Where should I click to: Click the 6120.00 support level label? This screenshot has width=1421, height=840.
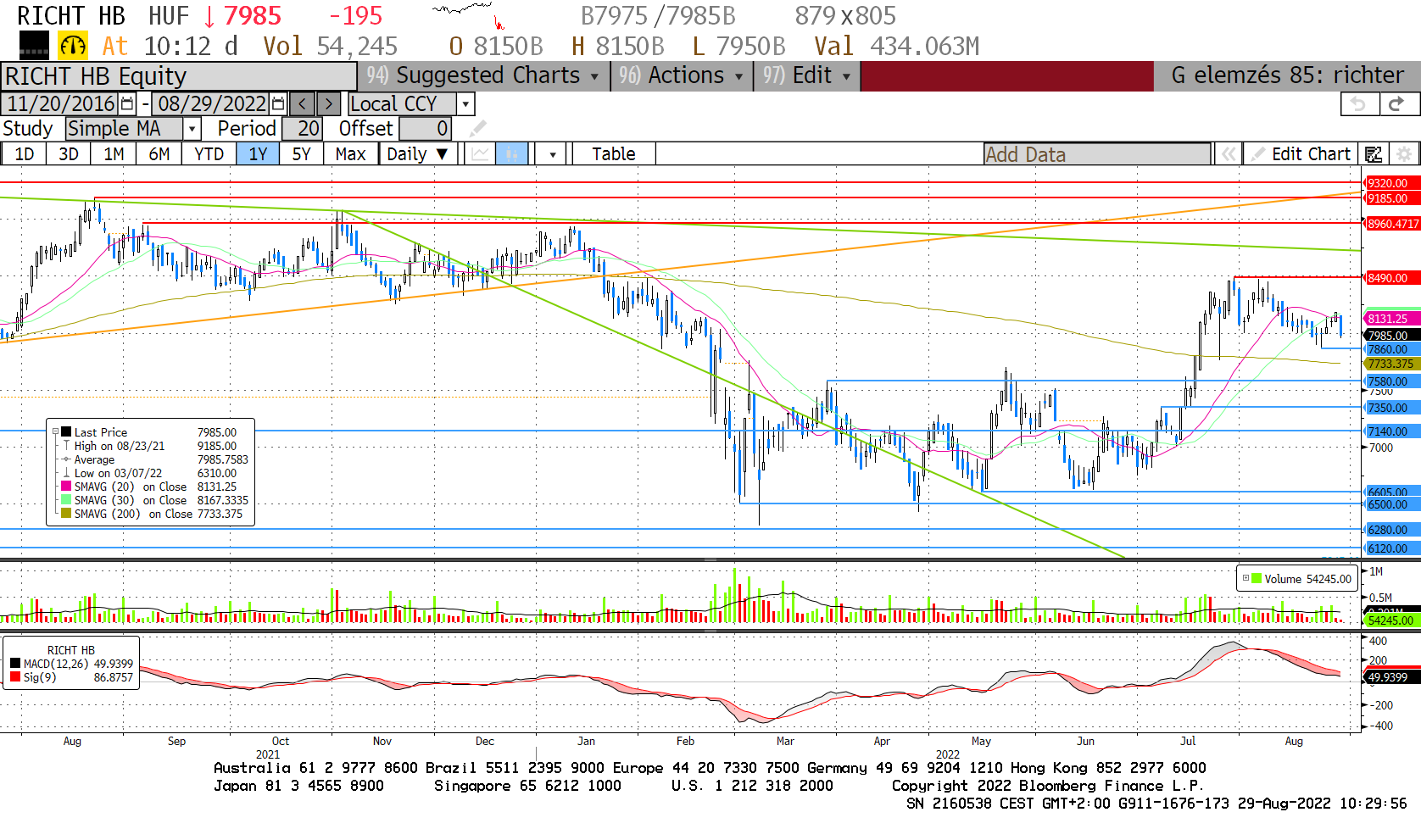1390,548
